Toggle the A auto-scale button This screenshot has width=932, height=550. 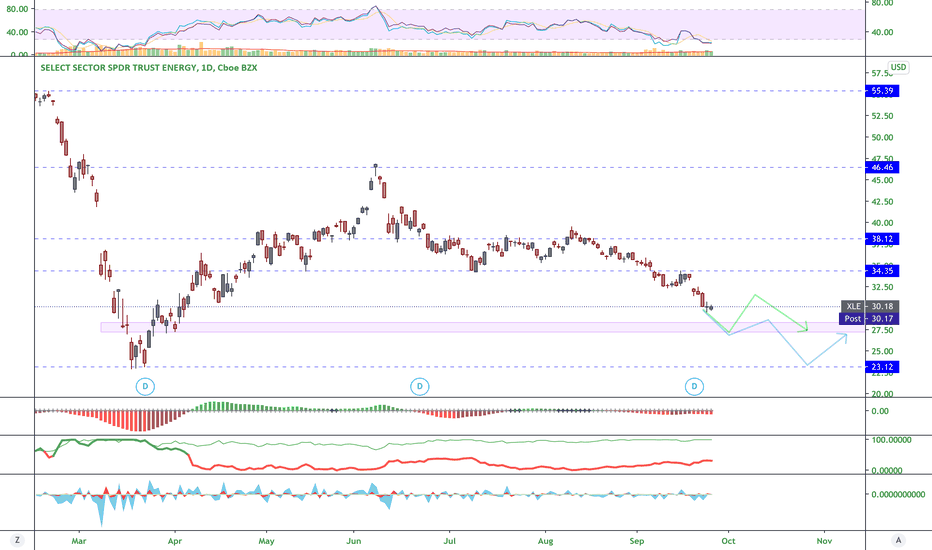[x=898, y=540]
